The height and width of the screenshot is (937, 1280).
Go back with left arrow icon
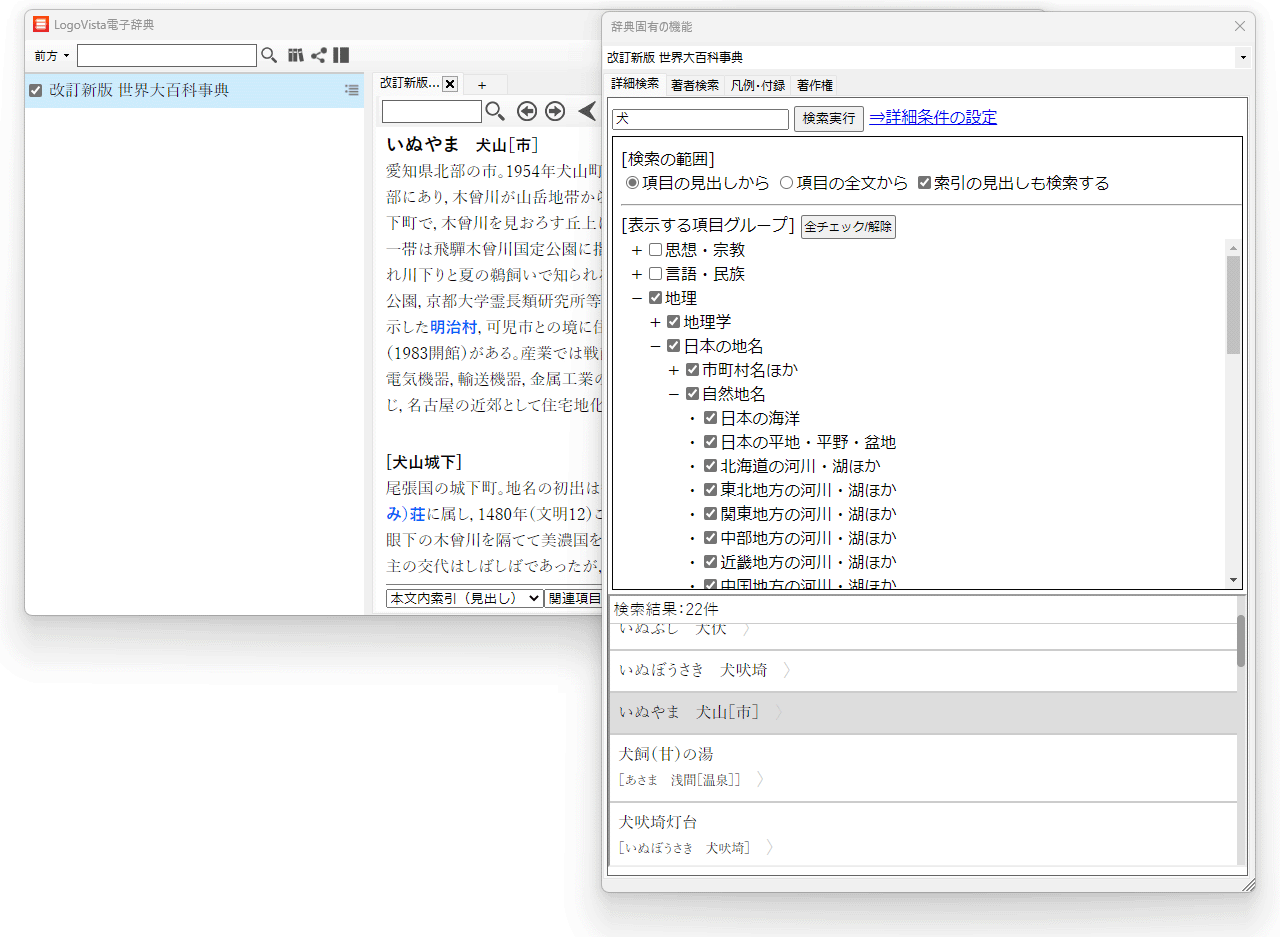(x=527, y=111)
